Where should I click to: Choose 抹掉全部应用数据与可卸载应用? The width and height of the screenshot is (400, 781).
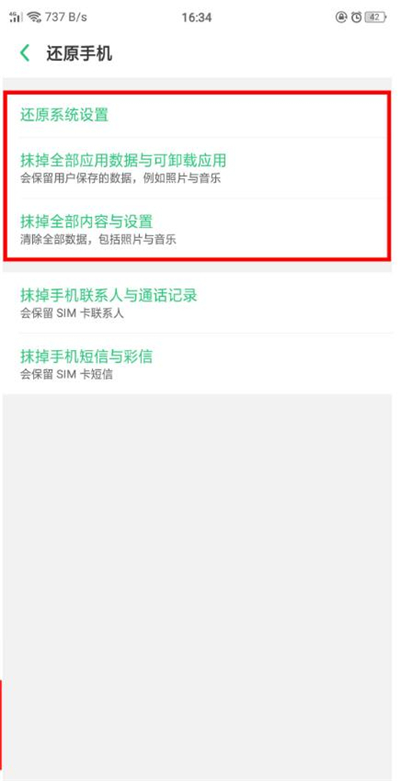tap(199, 168)
